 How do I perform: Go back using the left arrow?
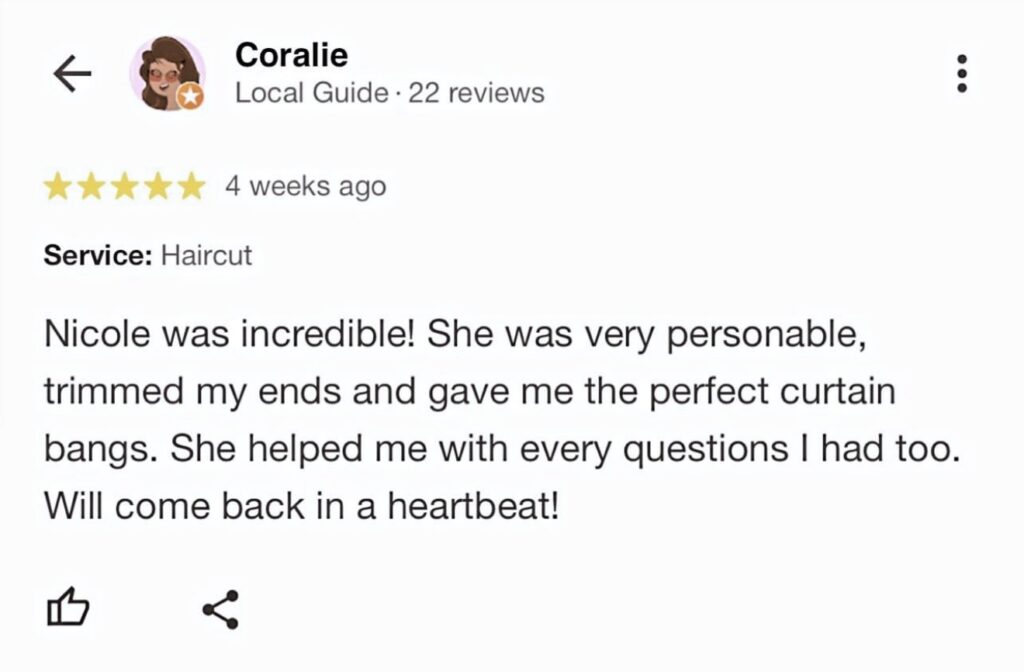[72, 74]
